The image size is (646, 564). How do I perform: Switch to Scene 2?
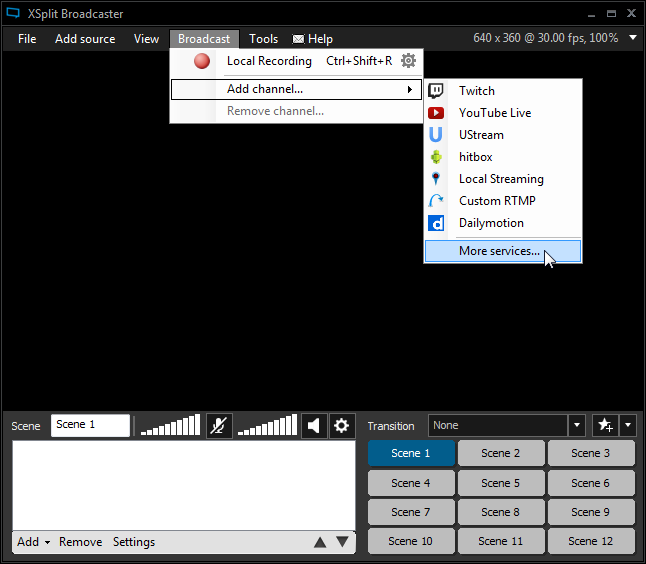pyautogui.click(x=501, y=453)
